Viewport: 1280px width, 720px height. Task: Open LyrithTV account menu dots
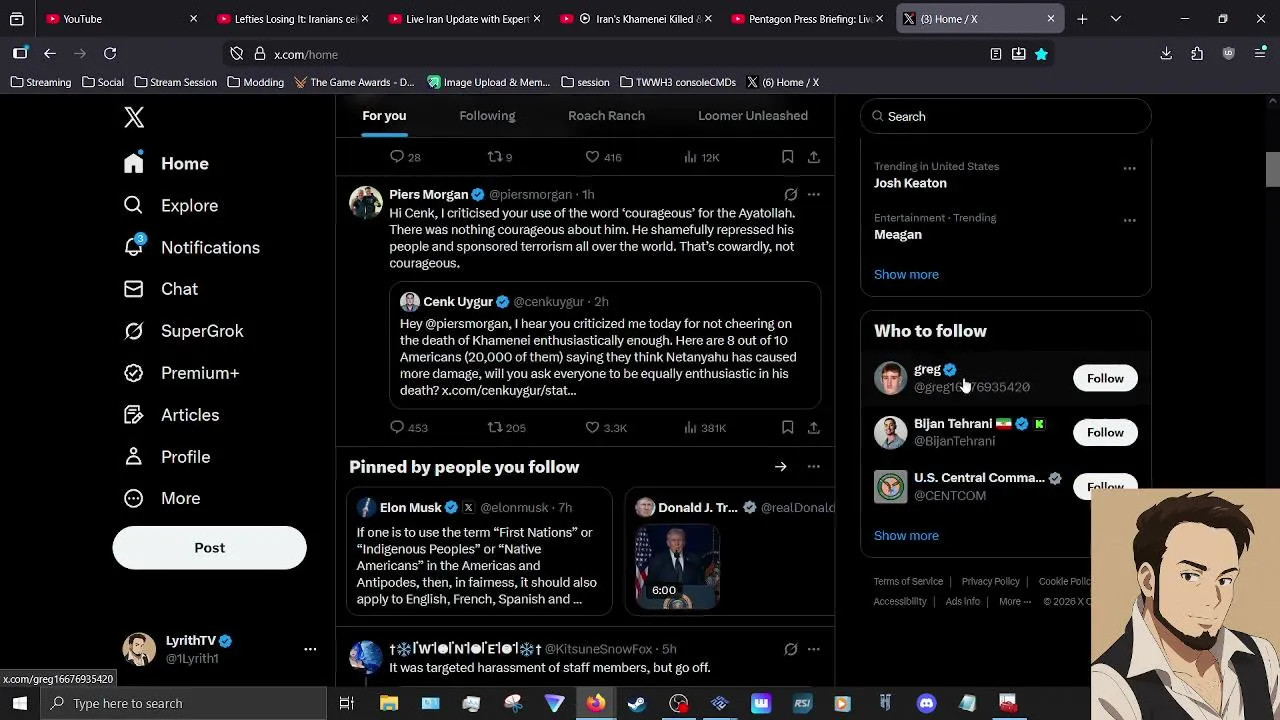(310, 649)
